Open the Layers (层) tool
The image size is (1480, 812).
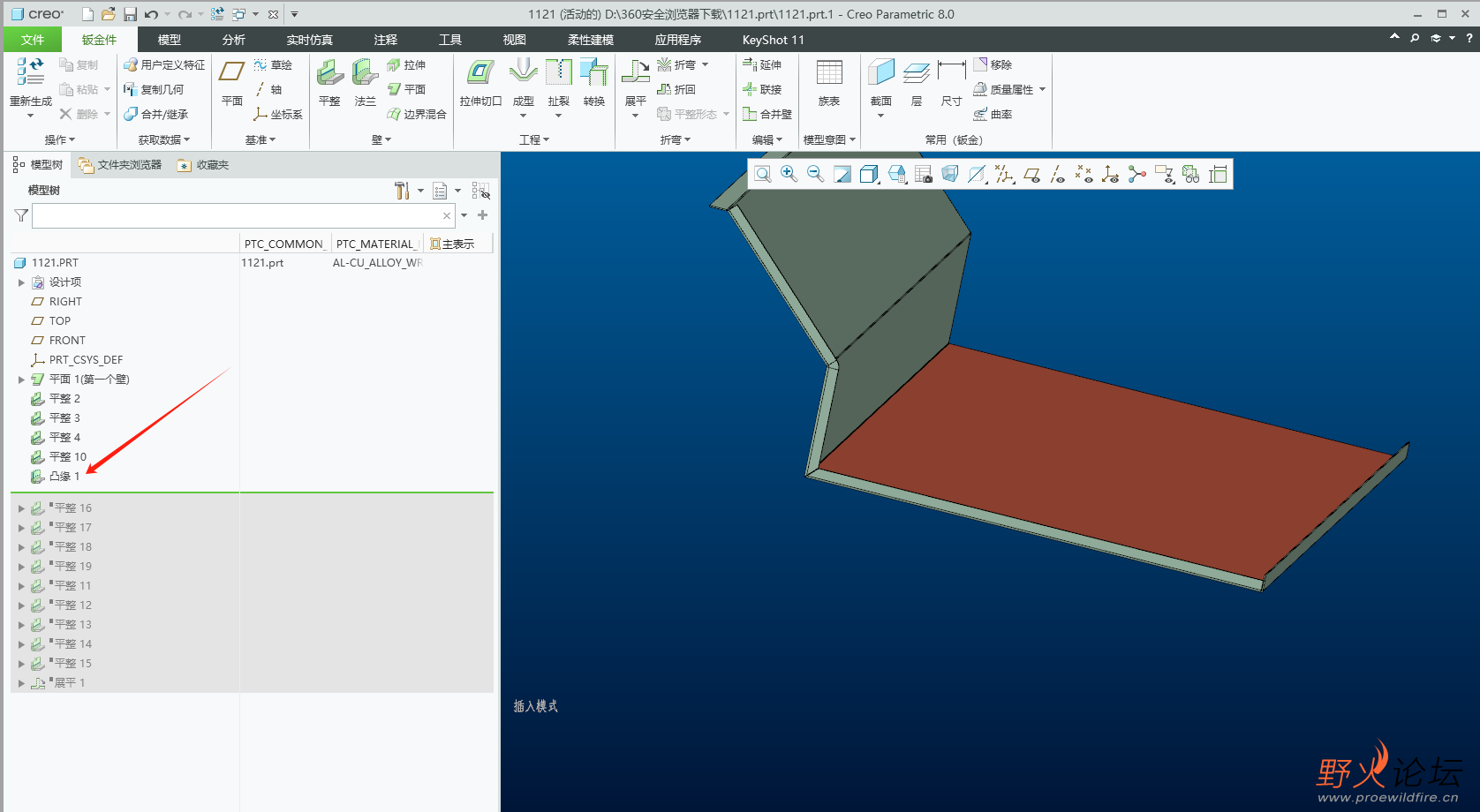pyautogui.click(x=917, y=82)
